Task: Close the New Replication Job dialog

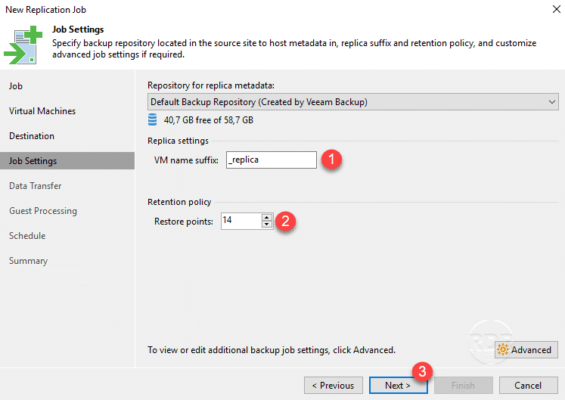Action: 556,9
